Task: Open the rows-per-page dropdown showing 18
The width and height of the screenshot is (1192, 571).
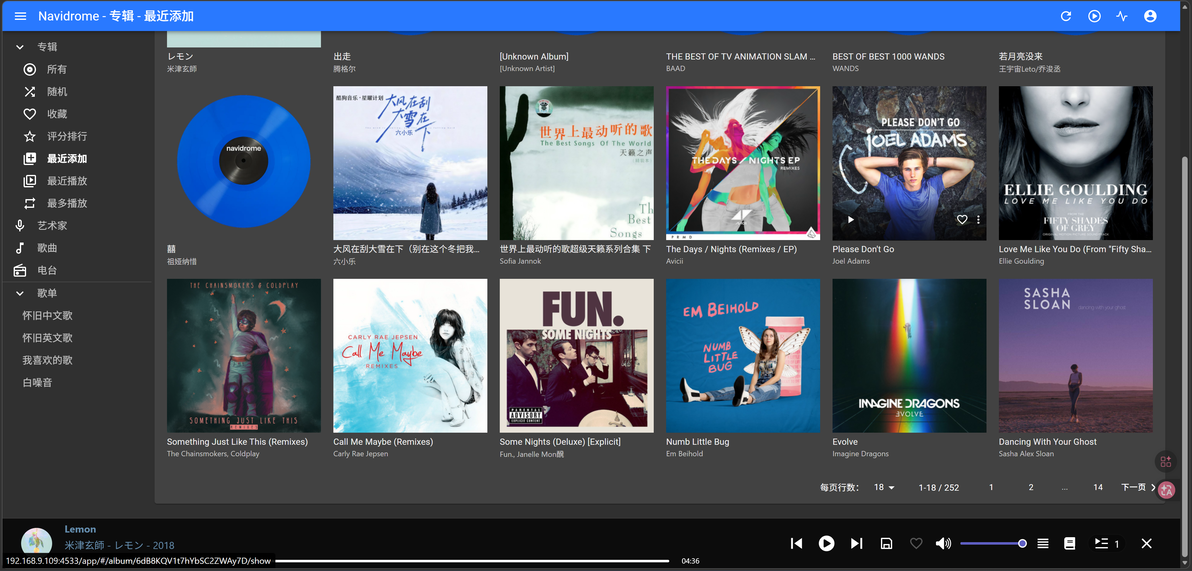Action: 884,487
